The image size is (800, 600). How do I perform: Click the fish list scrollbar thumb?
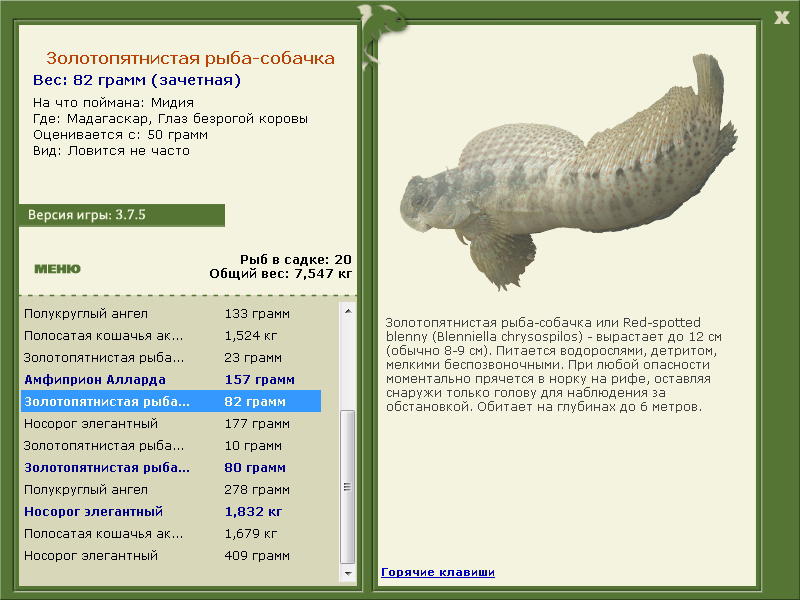click(348, 486)
